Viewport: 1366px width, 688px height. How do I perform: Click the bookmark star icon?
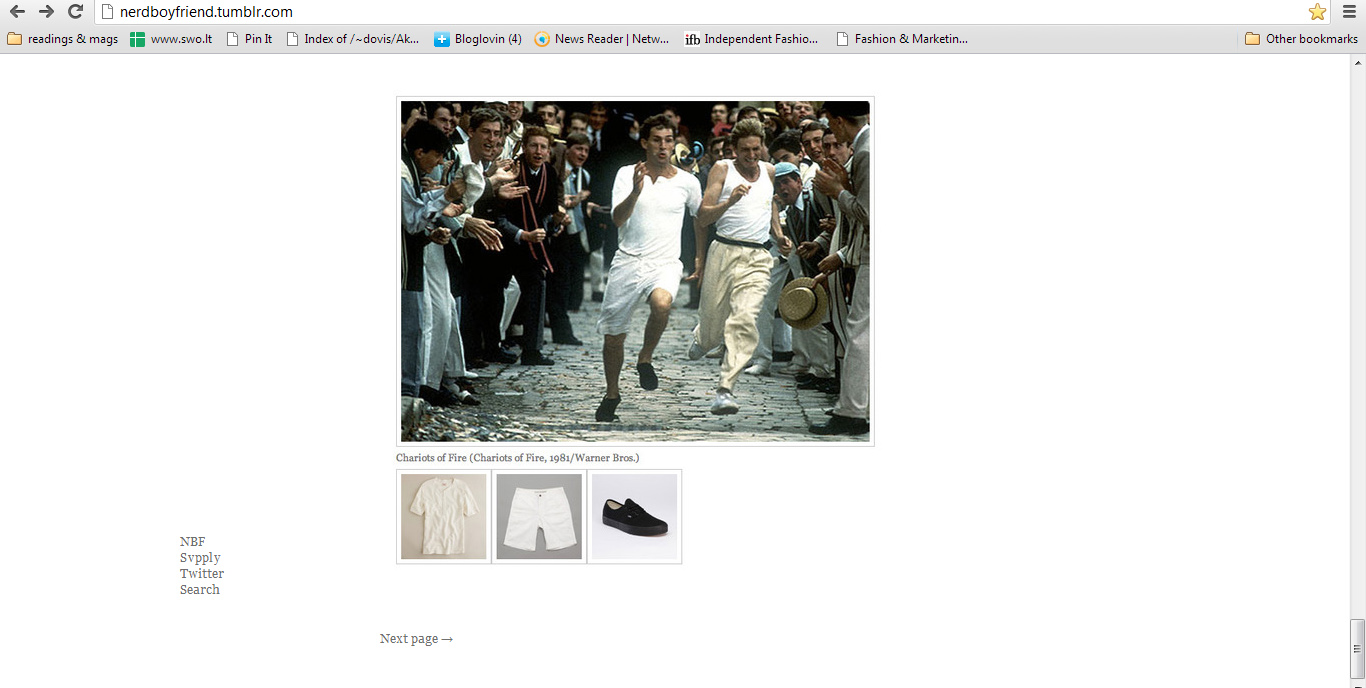tap(1317, 12)
